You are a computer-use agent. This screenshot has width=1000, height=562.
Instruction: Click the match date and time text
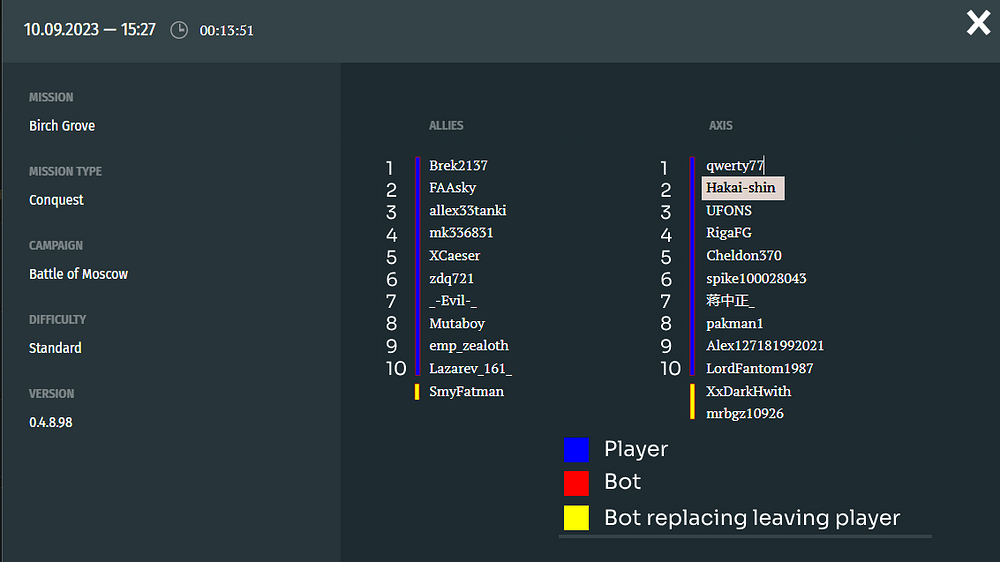tap(90, 30)
